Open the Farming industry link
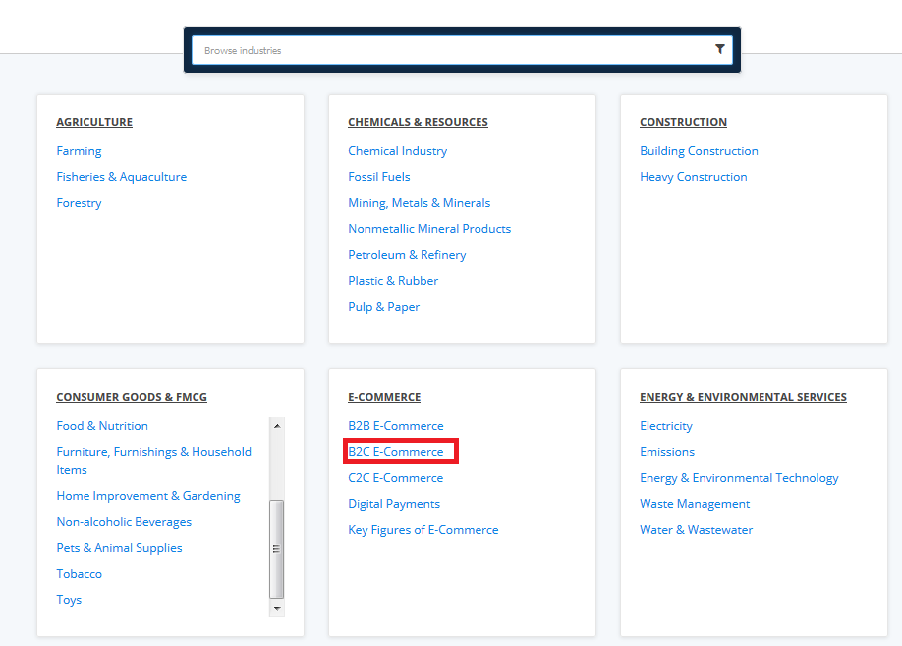This screenshot has height=646, width=902. coord(79,151)
